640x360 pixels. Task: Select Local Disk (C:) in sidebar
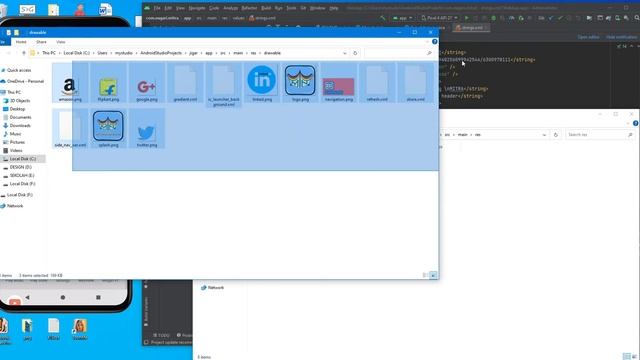(23, 159)
